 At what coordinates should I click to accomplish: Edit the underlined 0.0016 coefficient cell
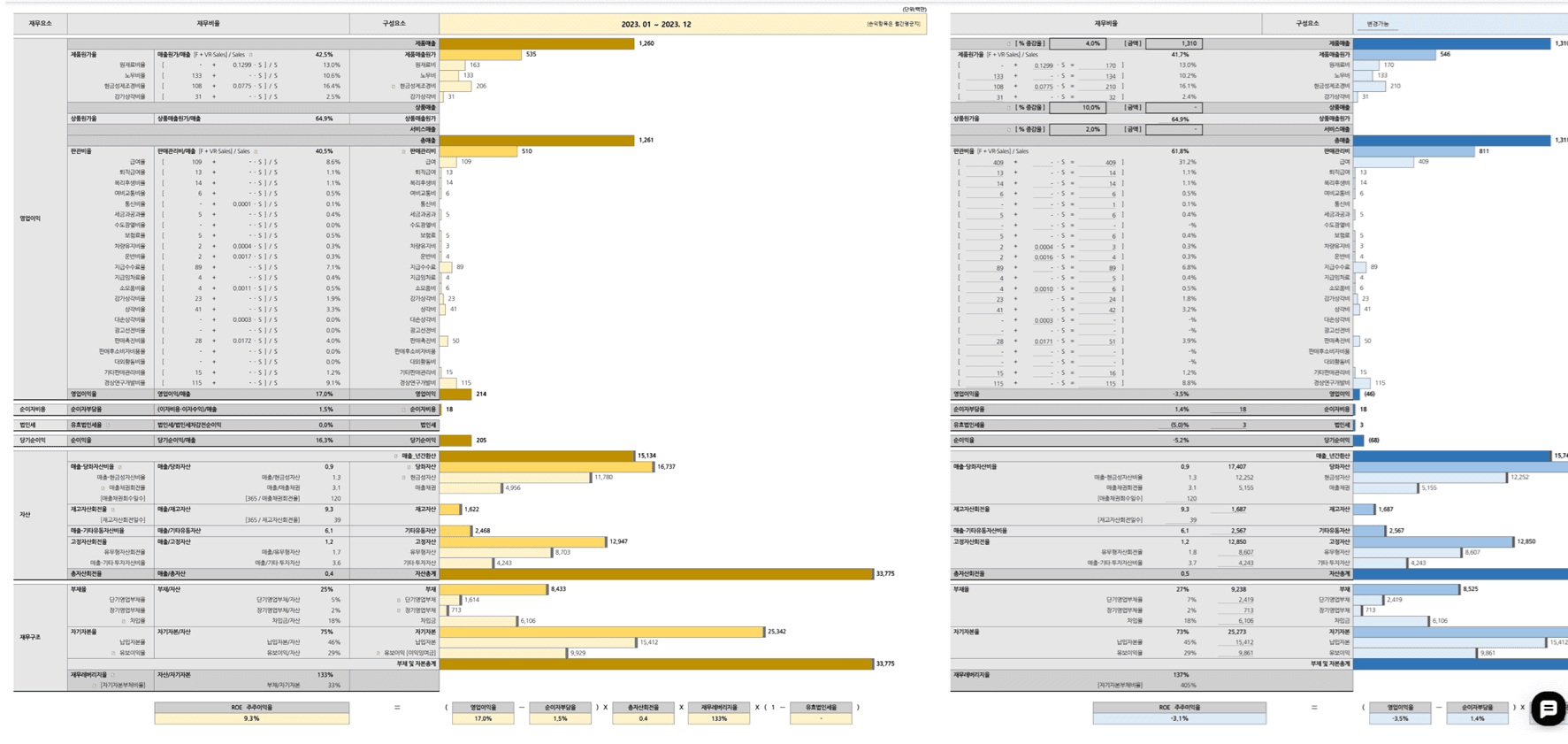[x=1044, y=257]
